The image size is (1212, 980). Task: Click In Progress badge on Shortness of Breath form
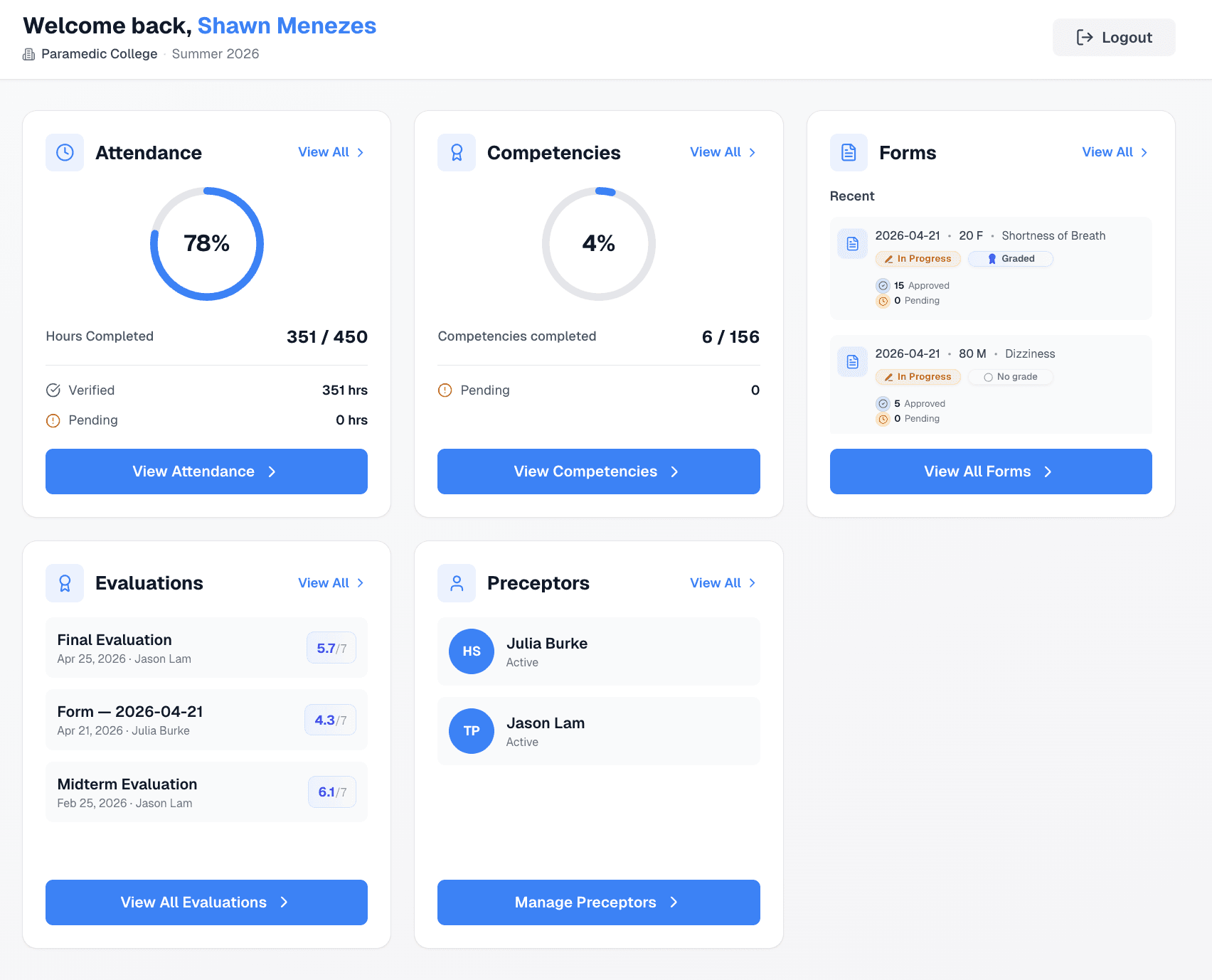[918, 259]
